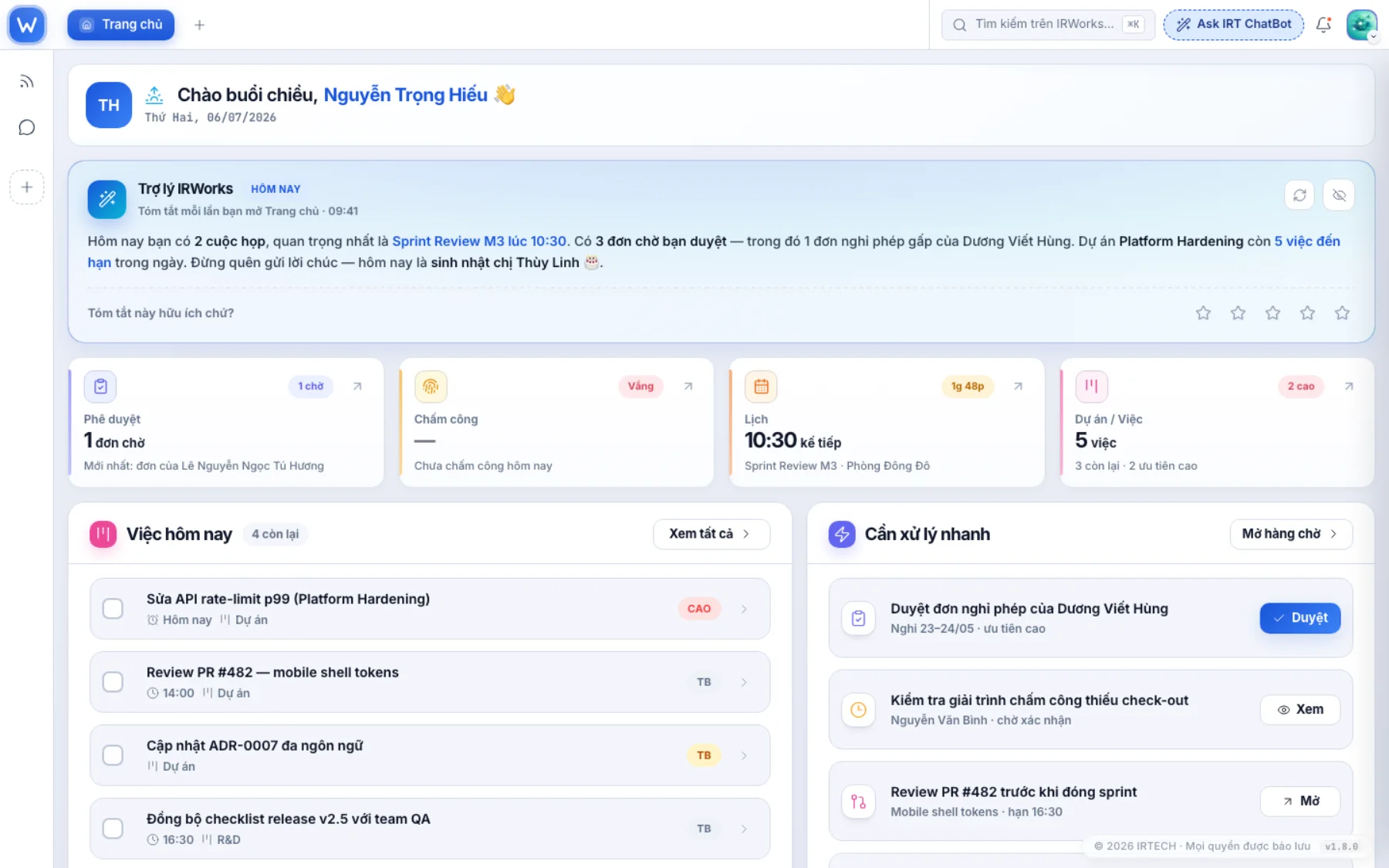Image resolution: width=1389 pixels, height=868 pixels.
Task: Add a new tab with plus icon
Action: [x=199, y=25]
